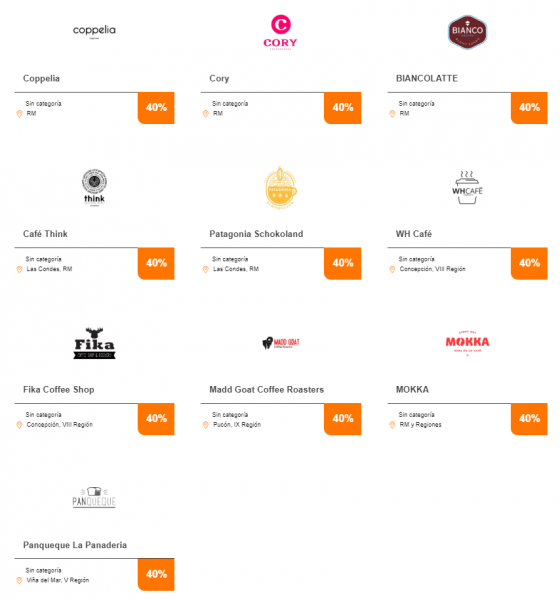Open the red MOKKA logo

tap(467, 343)
